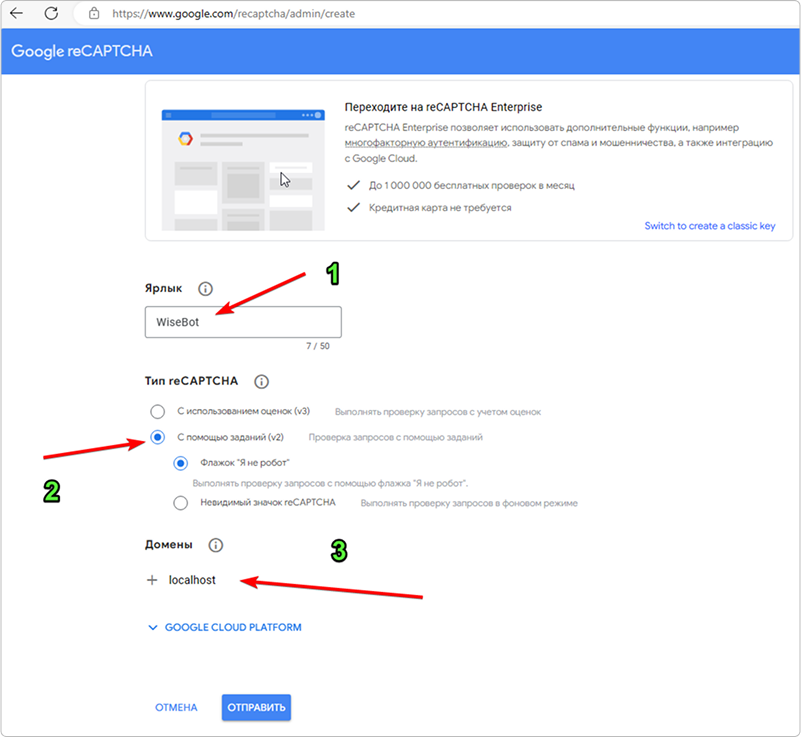This screenshot has width=801, height=737.
Task: Go back with the browser back arrow
Action: (18, 15)
